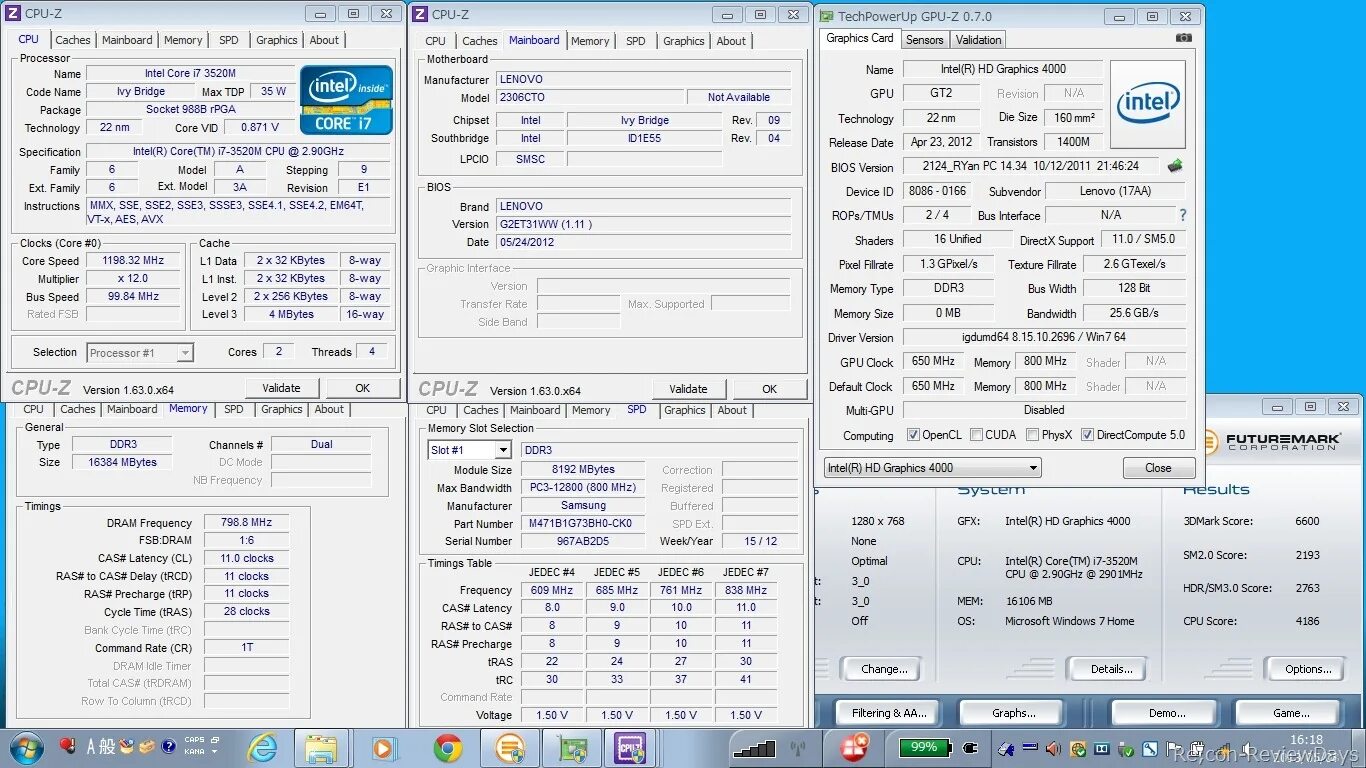
Task: Open the Windows Start orb
Action: (x=25, y=747)
